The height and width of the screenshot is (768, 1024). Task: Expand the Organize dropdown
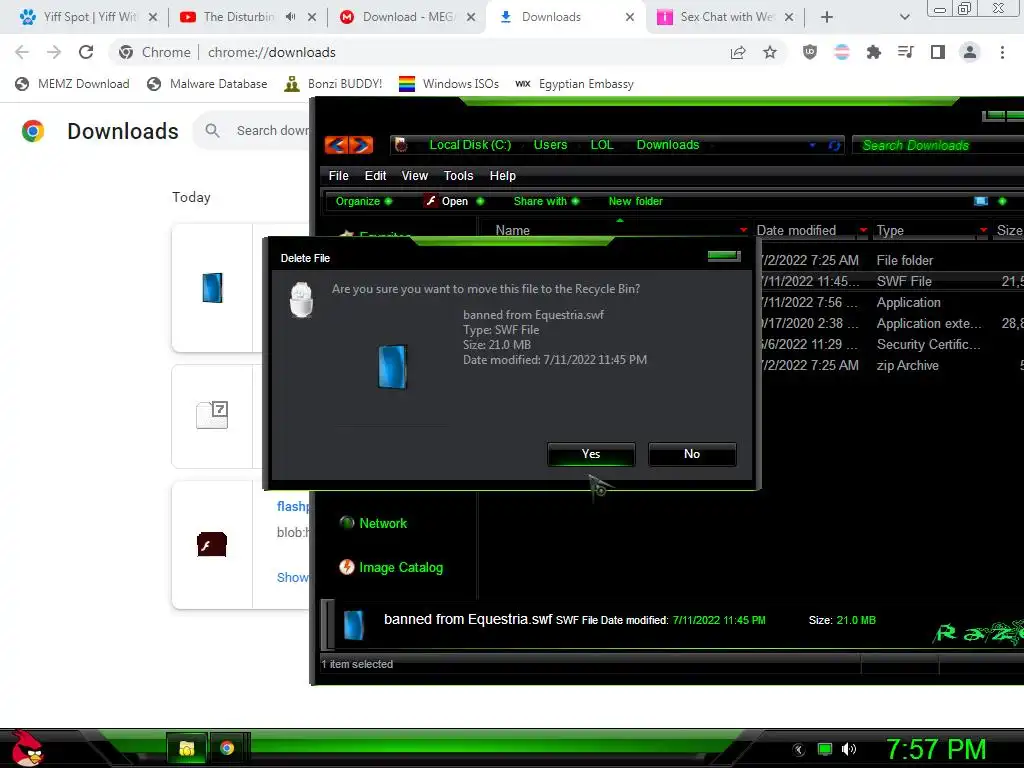[364, 201]
